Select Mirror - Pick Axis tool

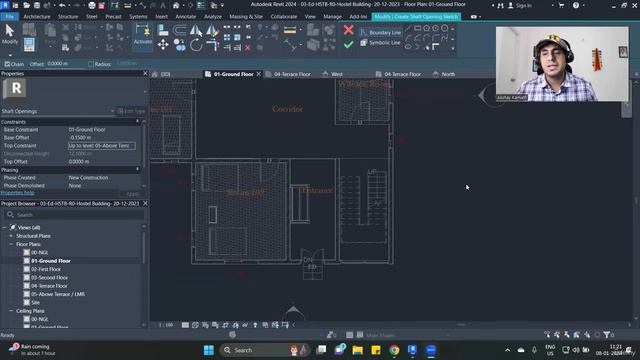196,30
